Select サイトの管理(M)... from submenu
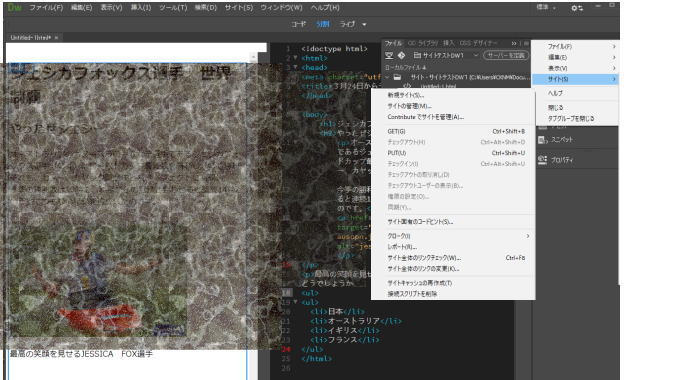700x380 pixels. point(453,106)
